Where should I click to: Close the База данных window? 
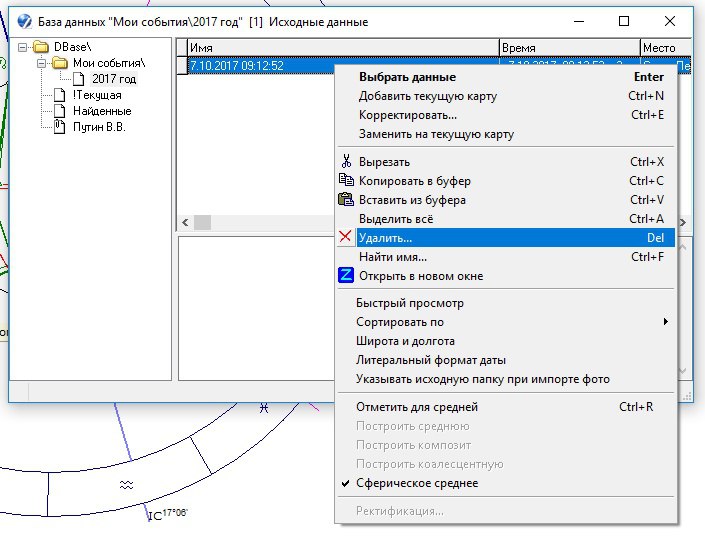coord(670,21)
